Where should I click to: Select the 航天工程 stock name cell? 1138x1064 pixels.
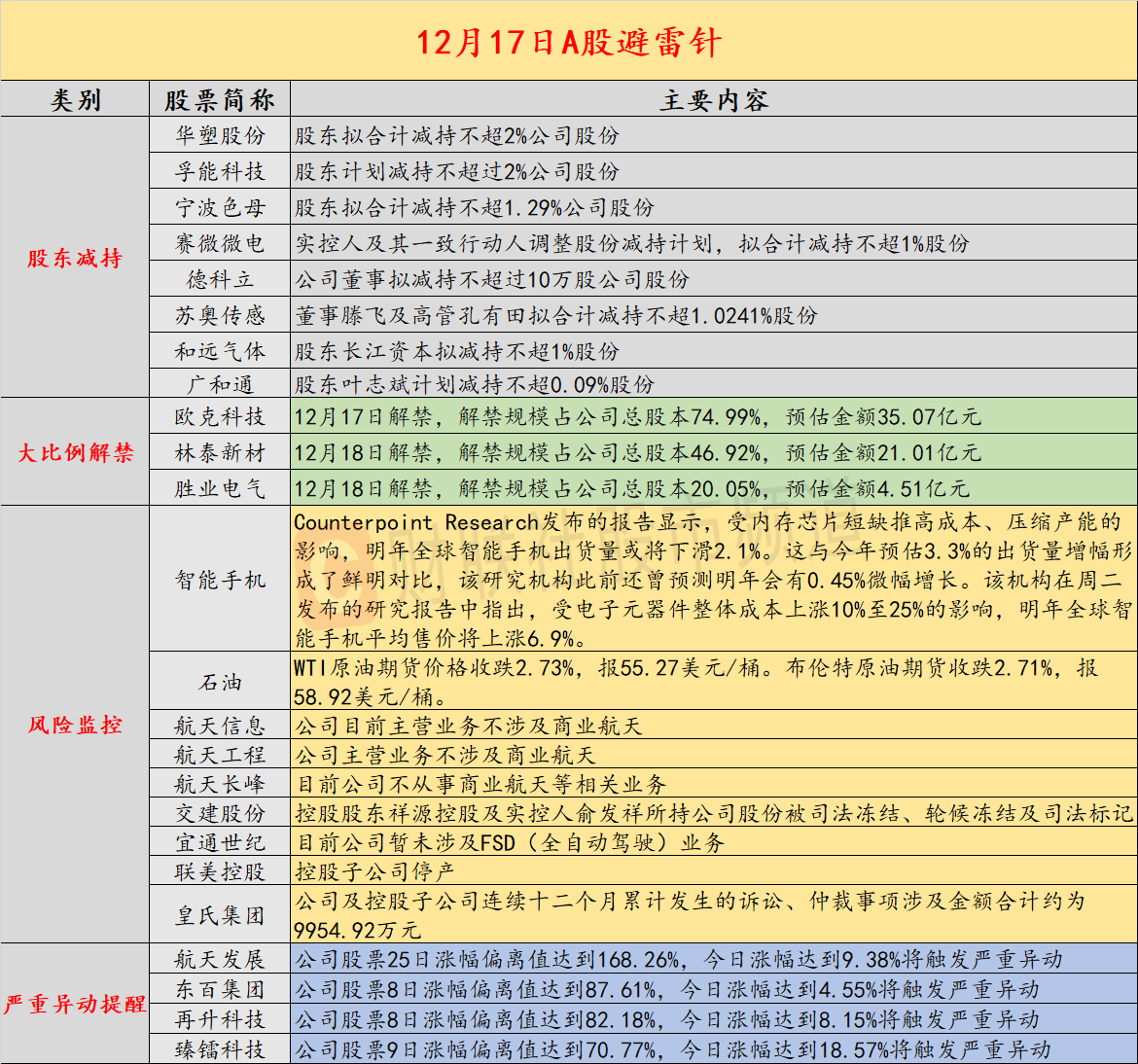pos(220,754)
